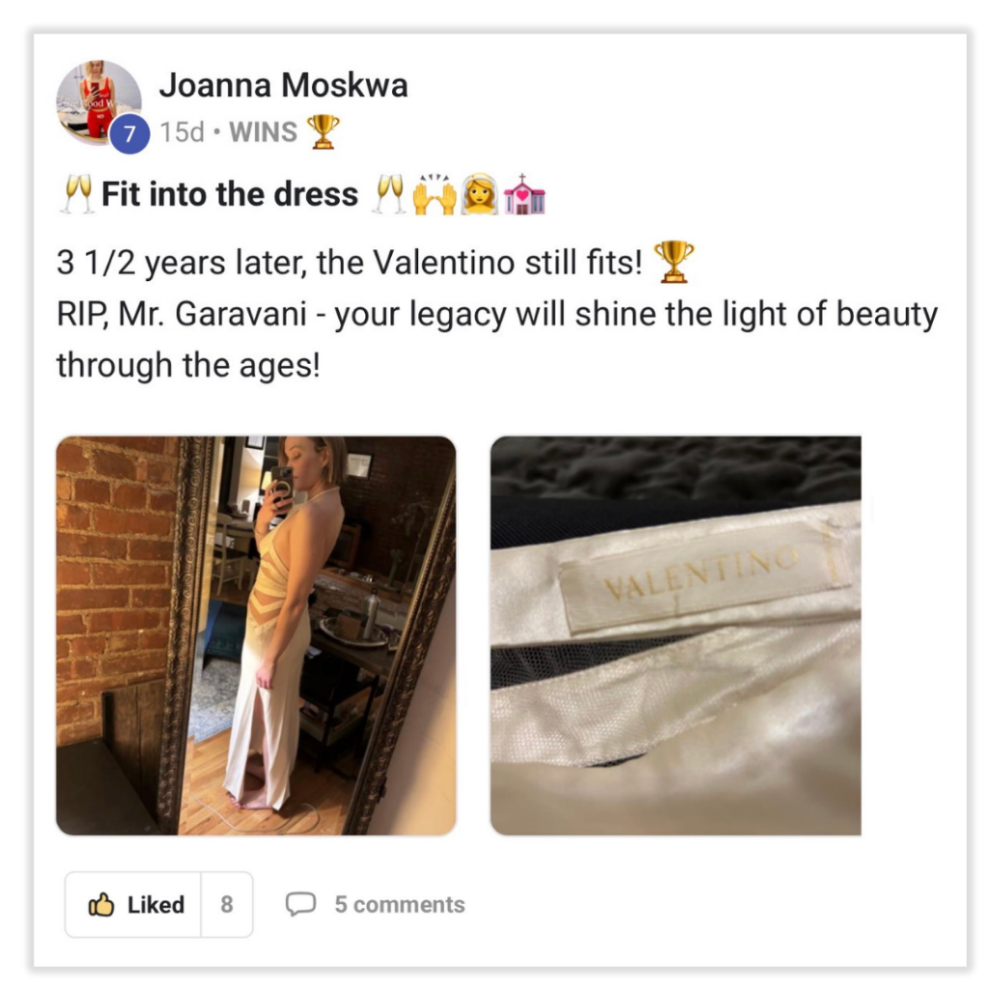
Task: Click the level 7 badge on avatar
Action: 129,134
